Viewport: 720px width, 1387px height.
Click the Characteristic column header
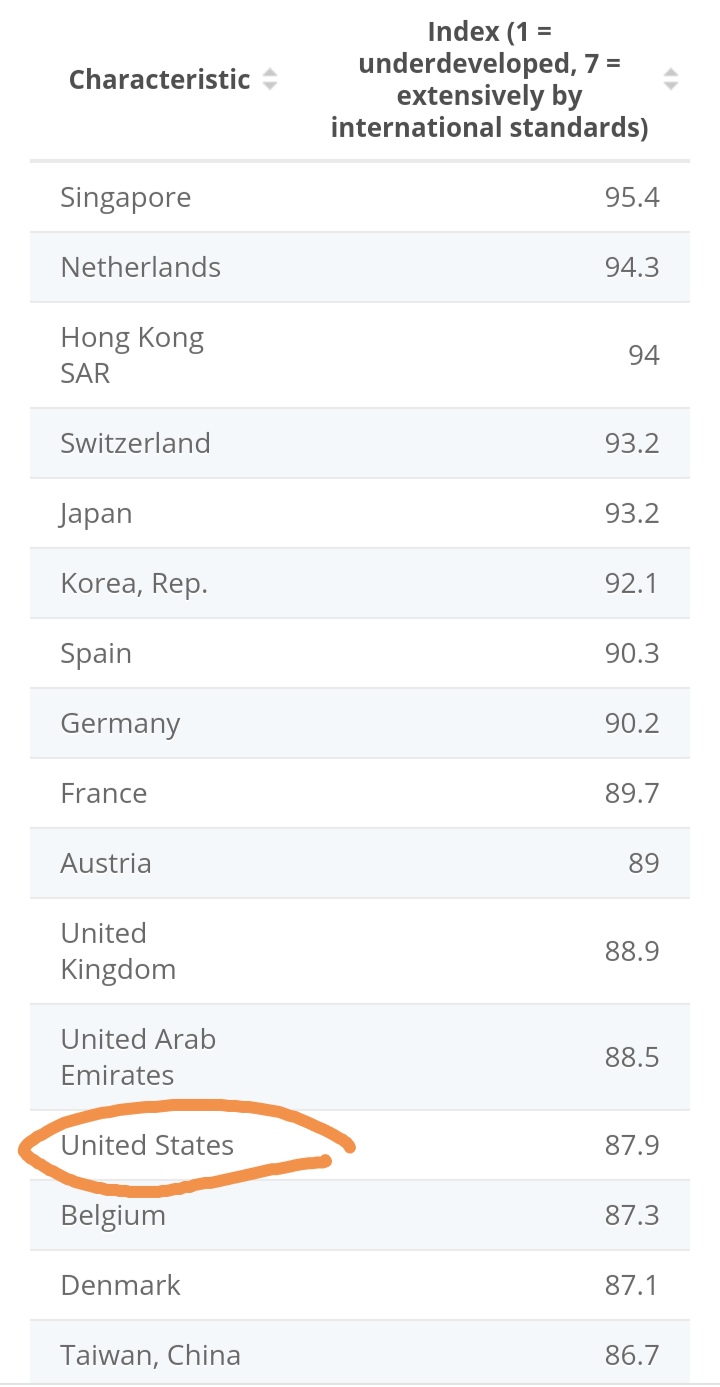click(x=160, y=79)
